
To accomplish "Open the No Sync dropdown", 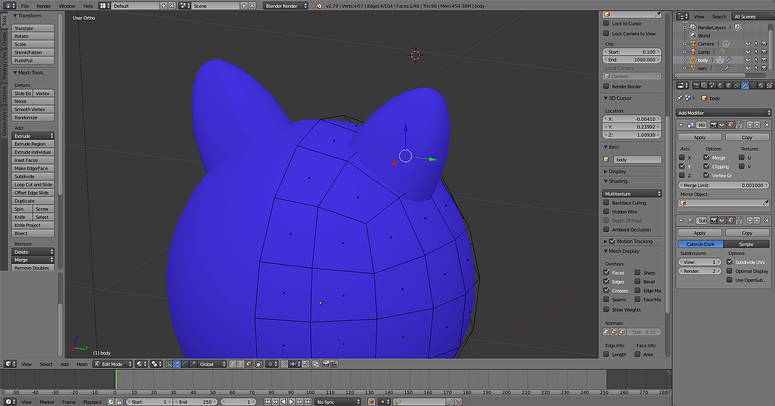I will coord(339,402).
